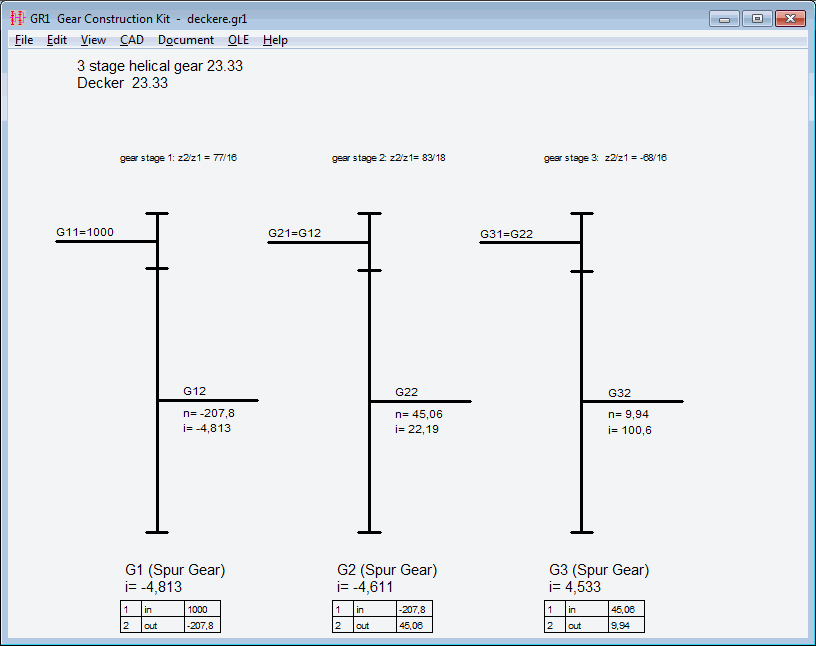This screenshot has height=646, width=816.
Task: Open the Document menu
Action: [185, 40]
